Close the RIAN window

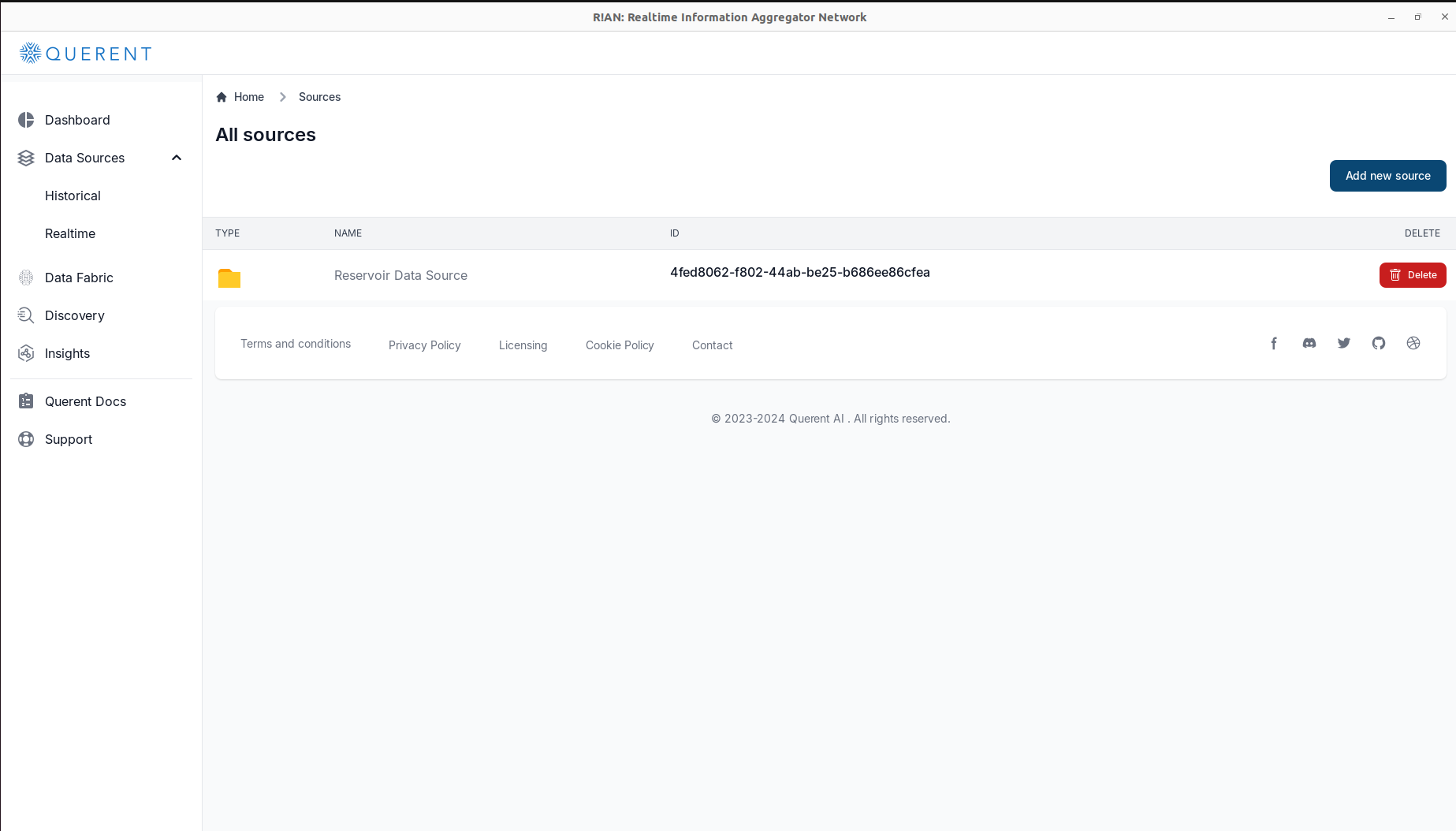[1444, 17]
